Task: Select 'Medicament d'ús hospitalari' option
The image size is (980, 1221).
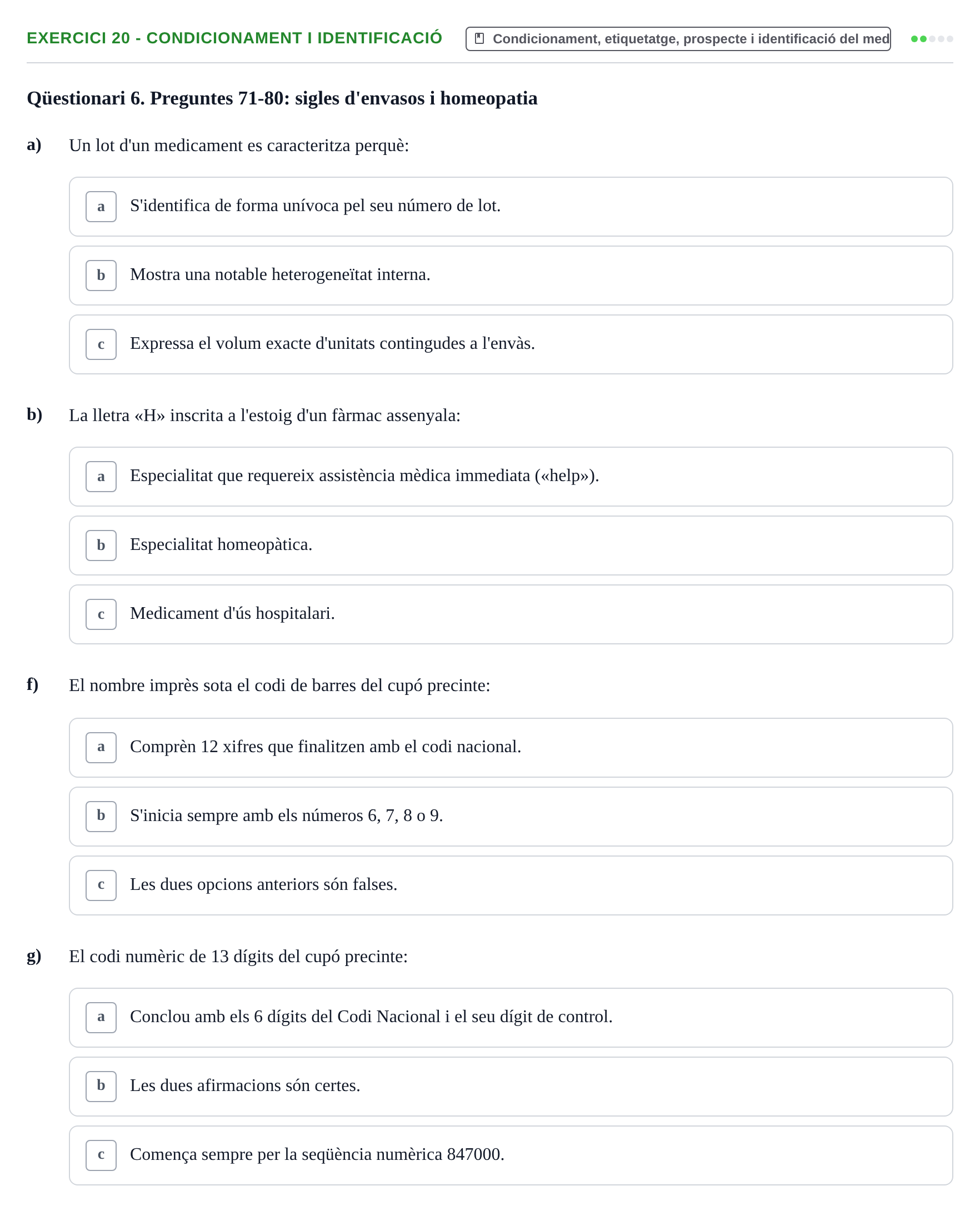Action: [511, 614]
